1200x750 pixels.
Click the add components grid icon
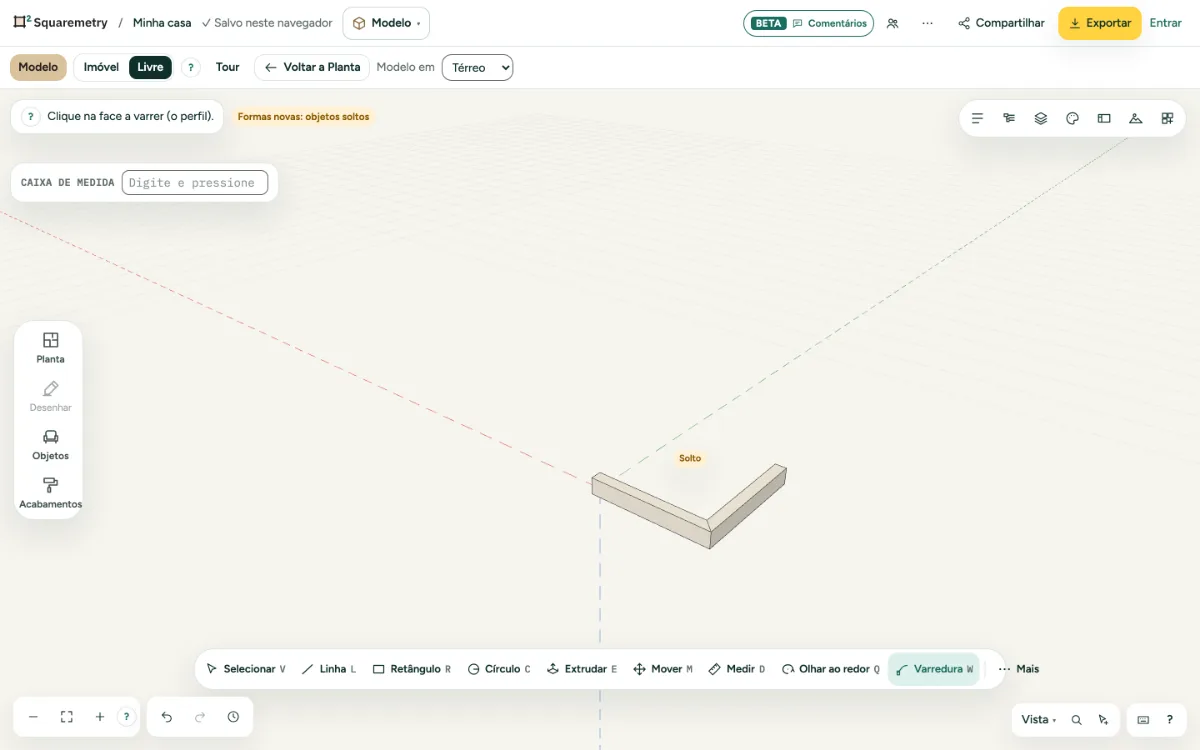point(1167,118)
